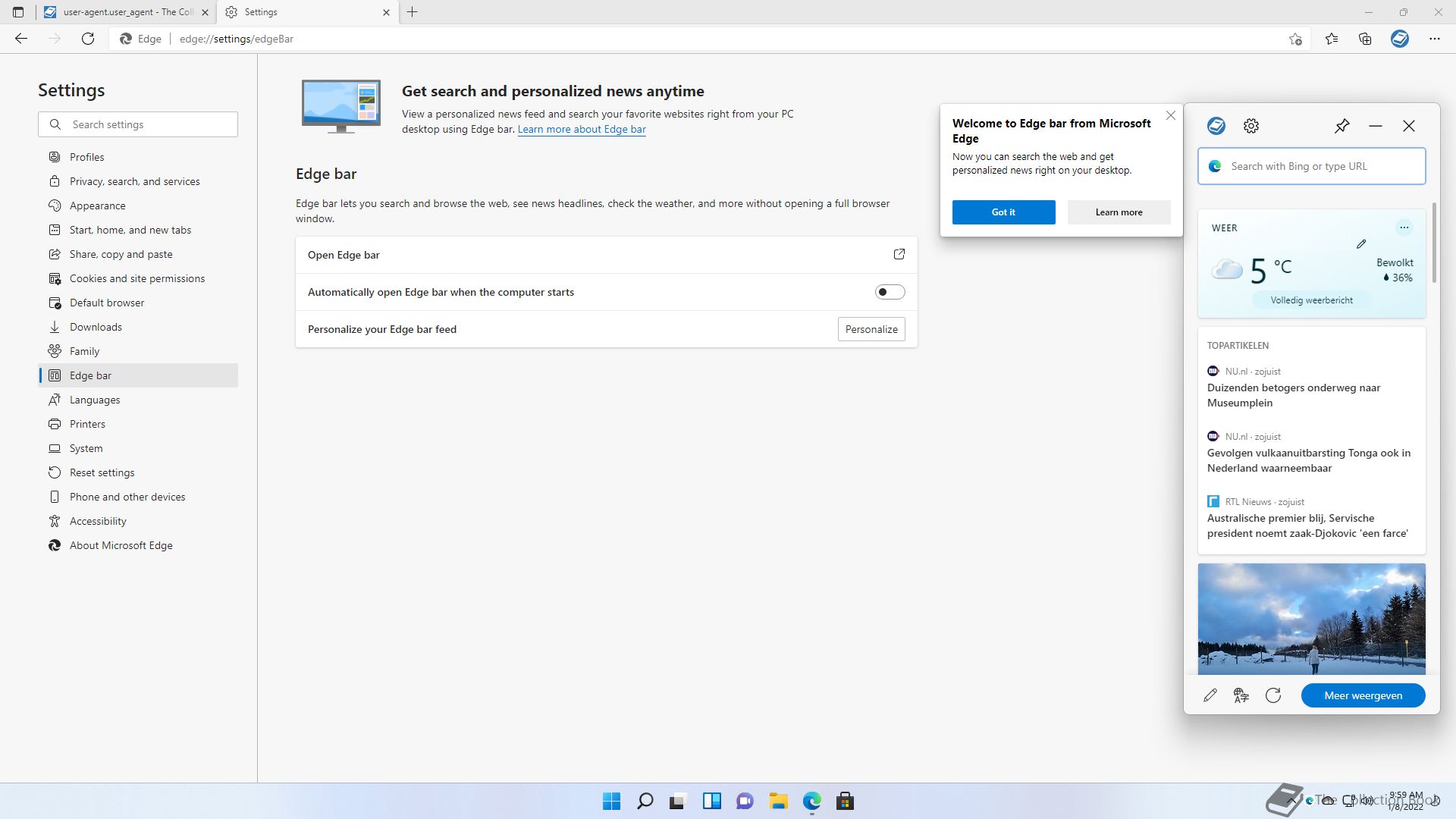Open article Duizenden betogers onderweg naar Museumplein
Screen dimensions: 1456x819
coord(1293,395)
